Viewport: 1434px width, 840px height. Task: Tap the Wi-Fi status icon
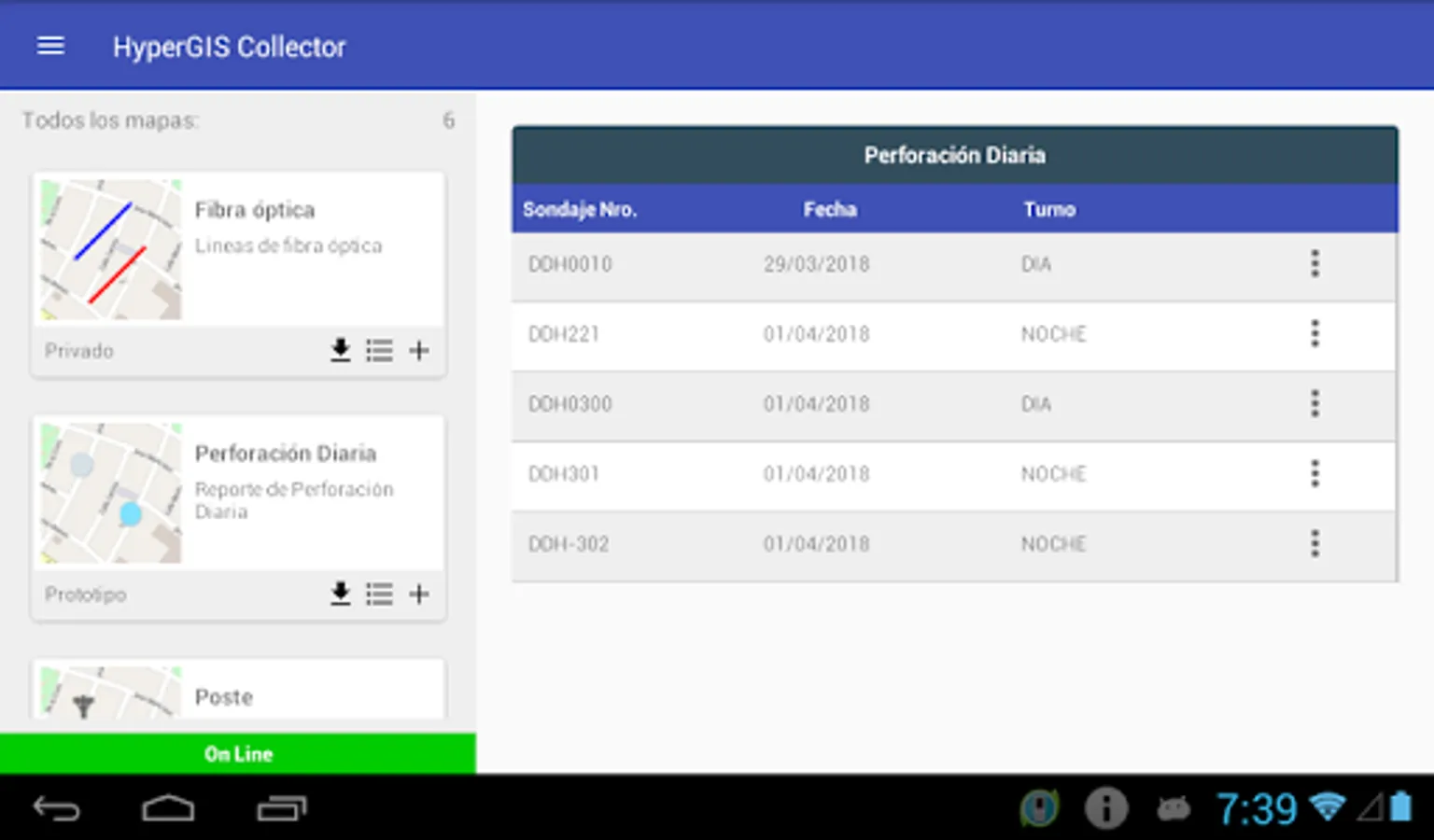pyautogui.click(x=1328, y=806)
